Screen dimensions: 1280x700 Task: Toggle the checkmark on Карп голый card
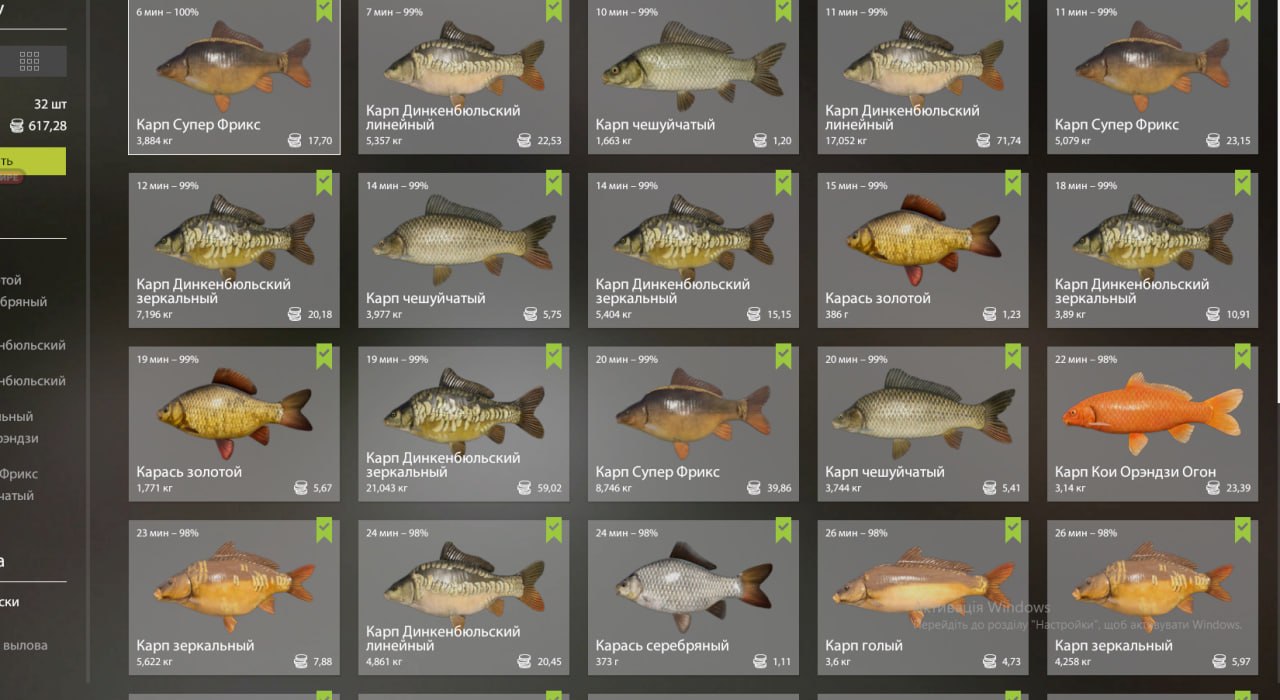[x=1013, y=530]
